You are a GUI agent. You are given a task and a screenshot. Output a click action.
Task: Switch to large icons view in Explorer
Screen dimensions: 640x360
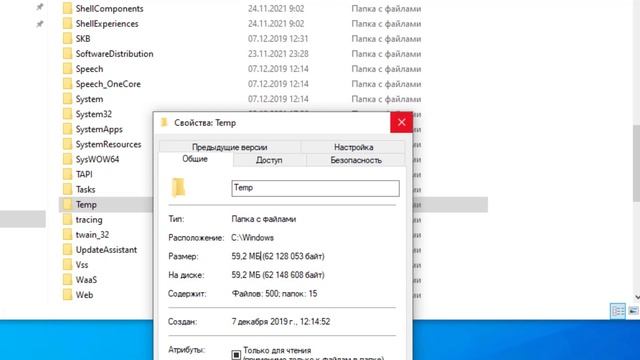(633, 311)
